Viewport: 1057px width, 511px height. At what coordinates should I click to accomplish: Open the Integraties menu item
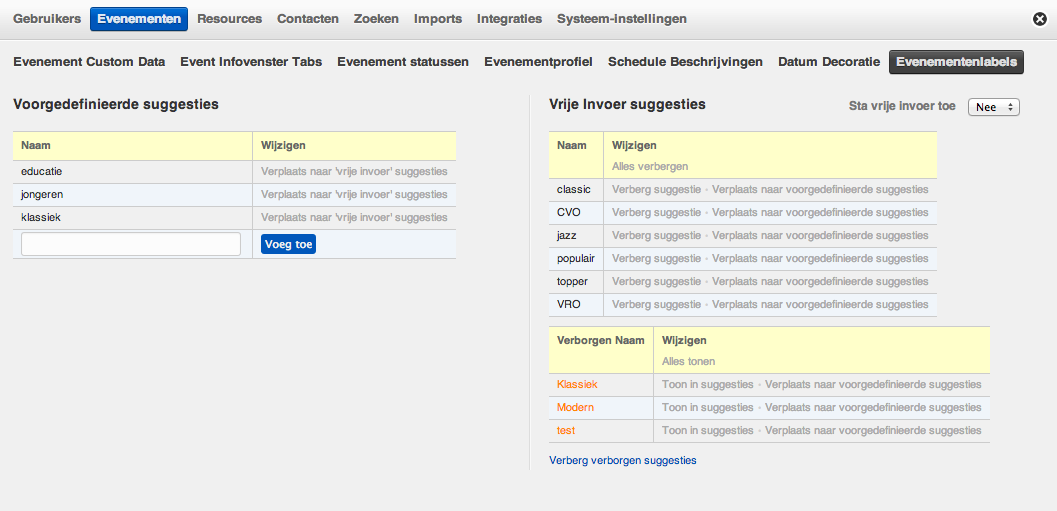509,19
